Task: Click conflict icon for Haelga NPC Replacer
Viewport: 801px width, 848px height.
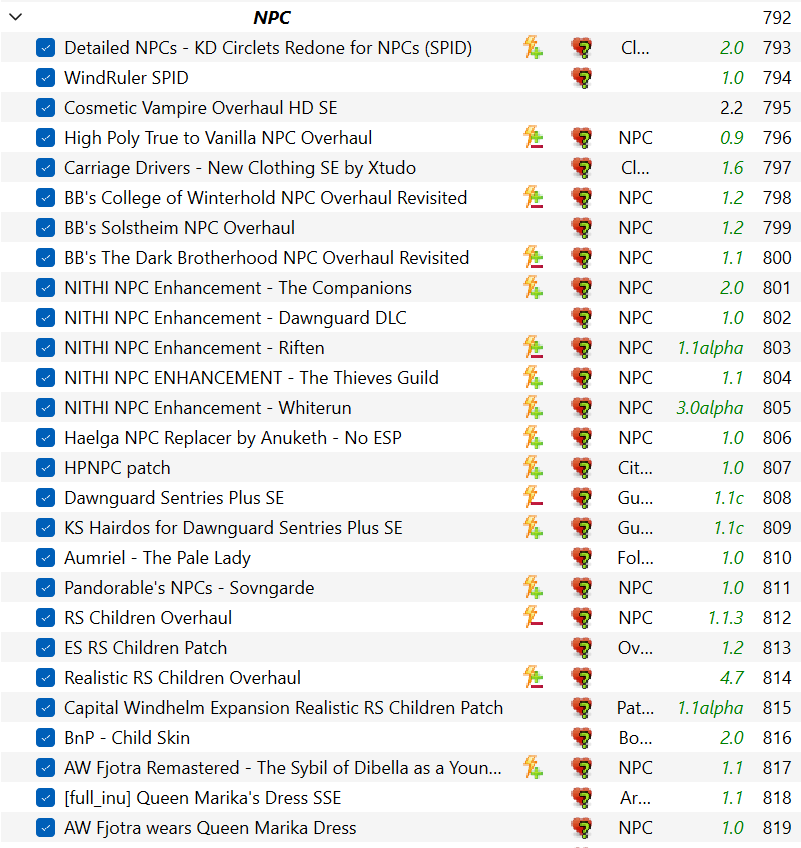Action: tap(533, 438)
